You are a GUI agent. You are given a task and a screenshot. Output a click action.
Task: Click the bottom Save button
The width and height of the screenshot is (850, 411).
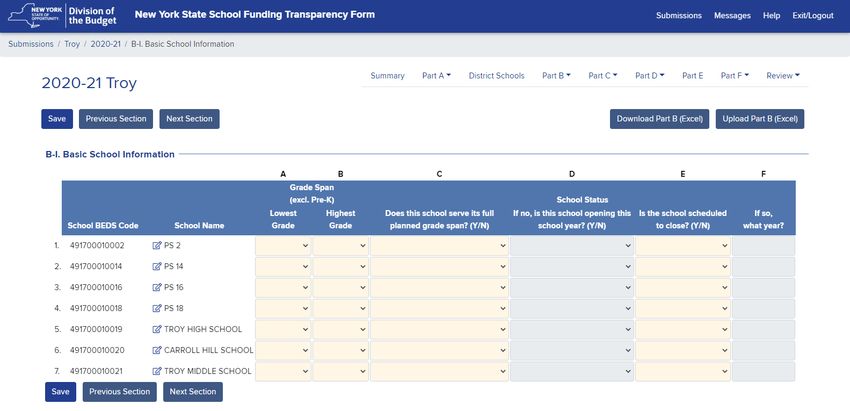60,391
